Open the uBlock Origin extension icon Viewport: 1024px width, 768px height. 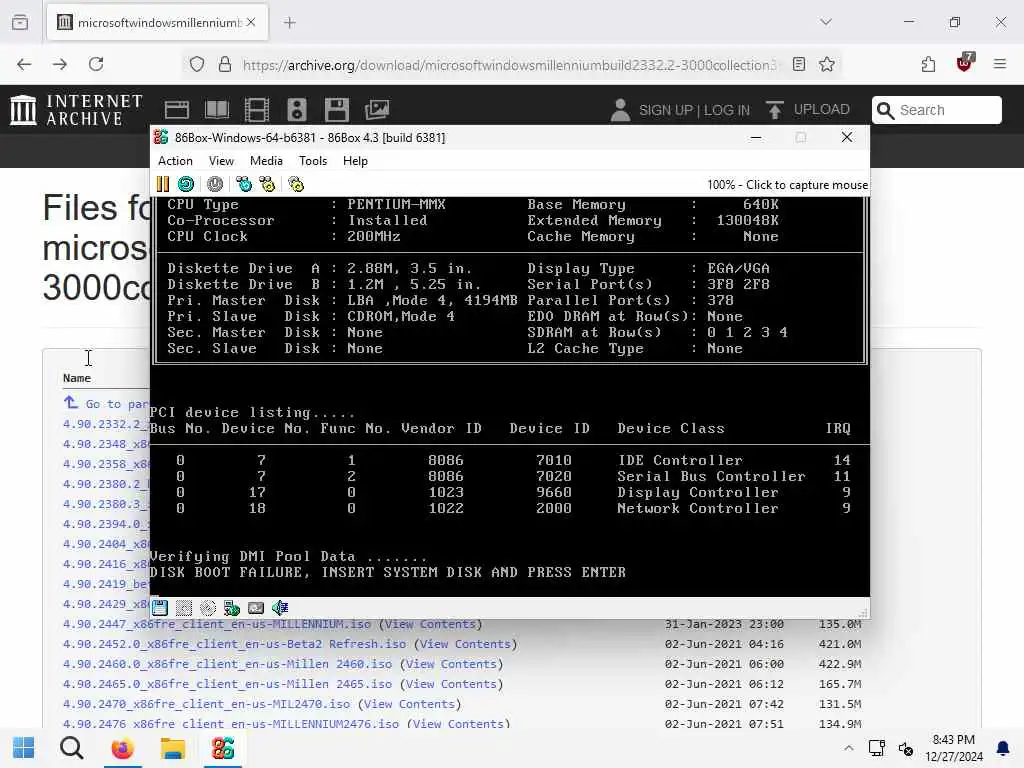click(965, 63)
